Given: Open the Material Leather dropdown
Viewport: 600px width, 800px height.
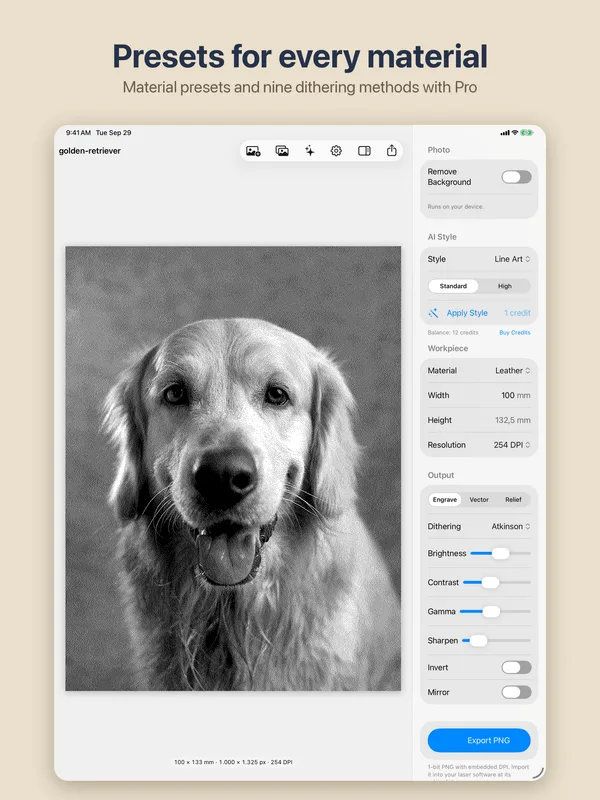Looking at the screenshot, I should tap(512, 370).
